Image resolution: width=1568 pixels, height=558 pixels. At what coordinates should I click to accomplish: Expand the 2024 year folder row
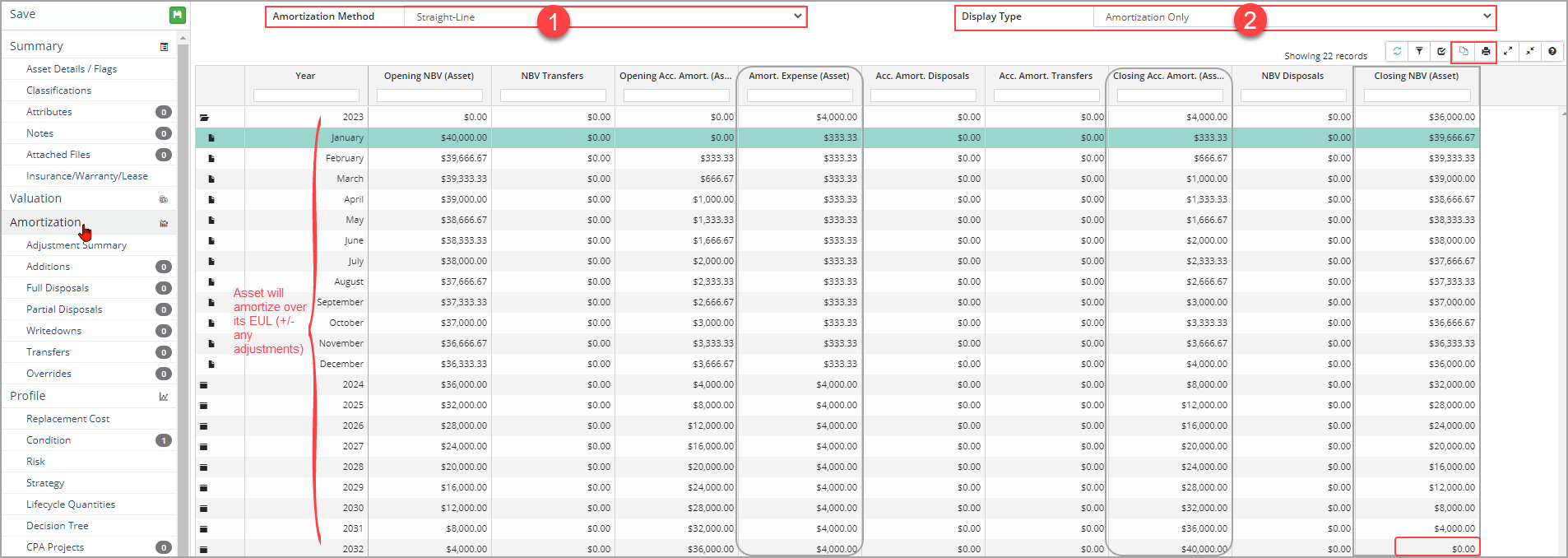click(204, 385)
